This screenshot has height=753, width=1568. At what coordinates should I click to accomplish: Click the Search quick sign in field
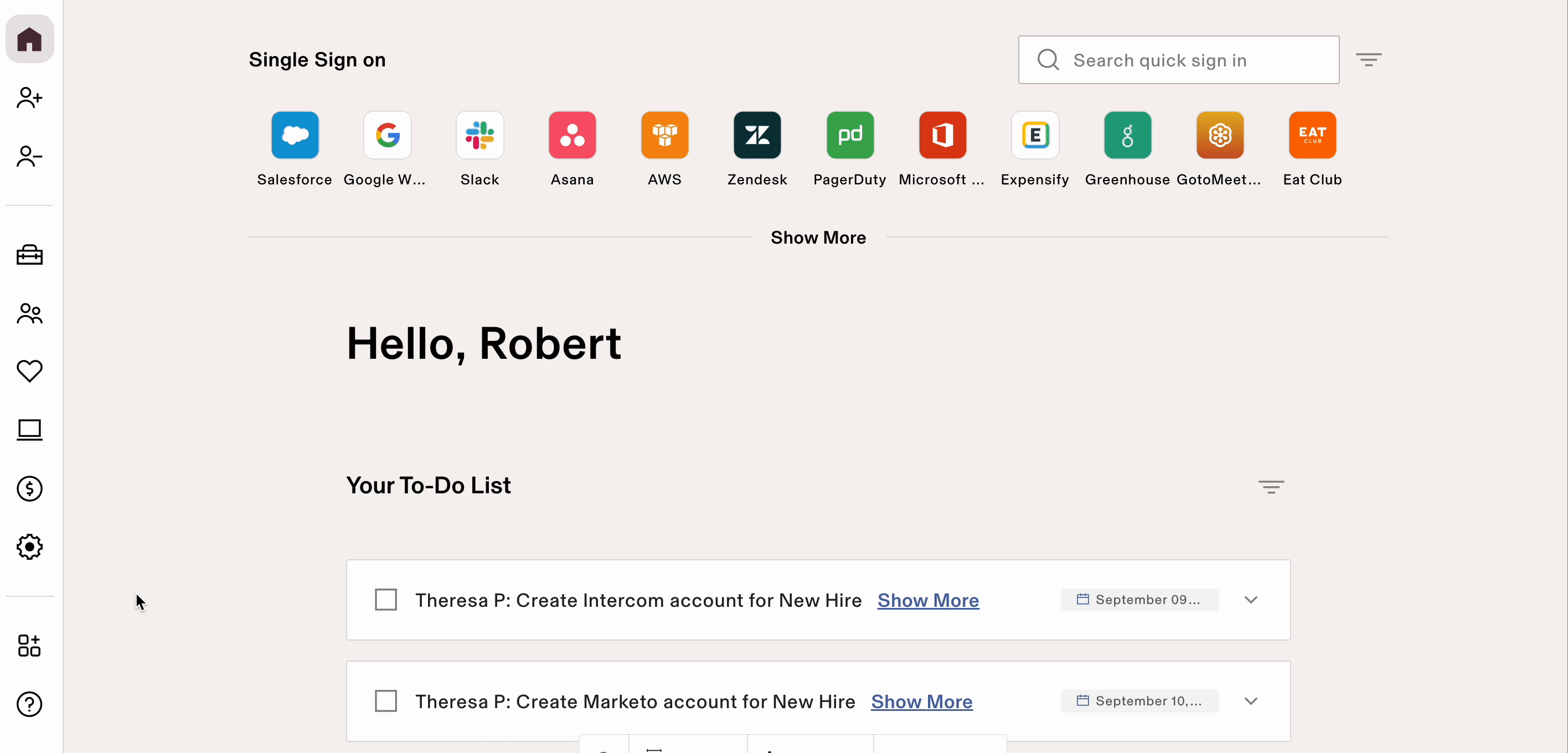click(x=1178, y=60)
